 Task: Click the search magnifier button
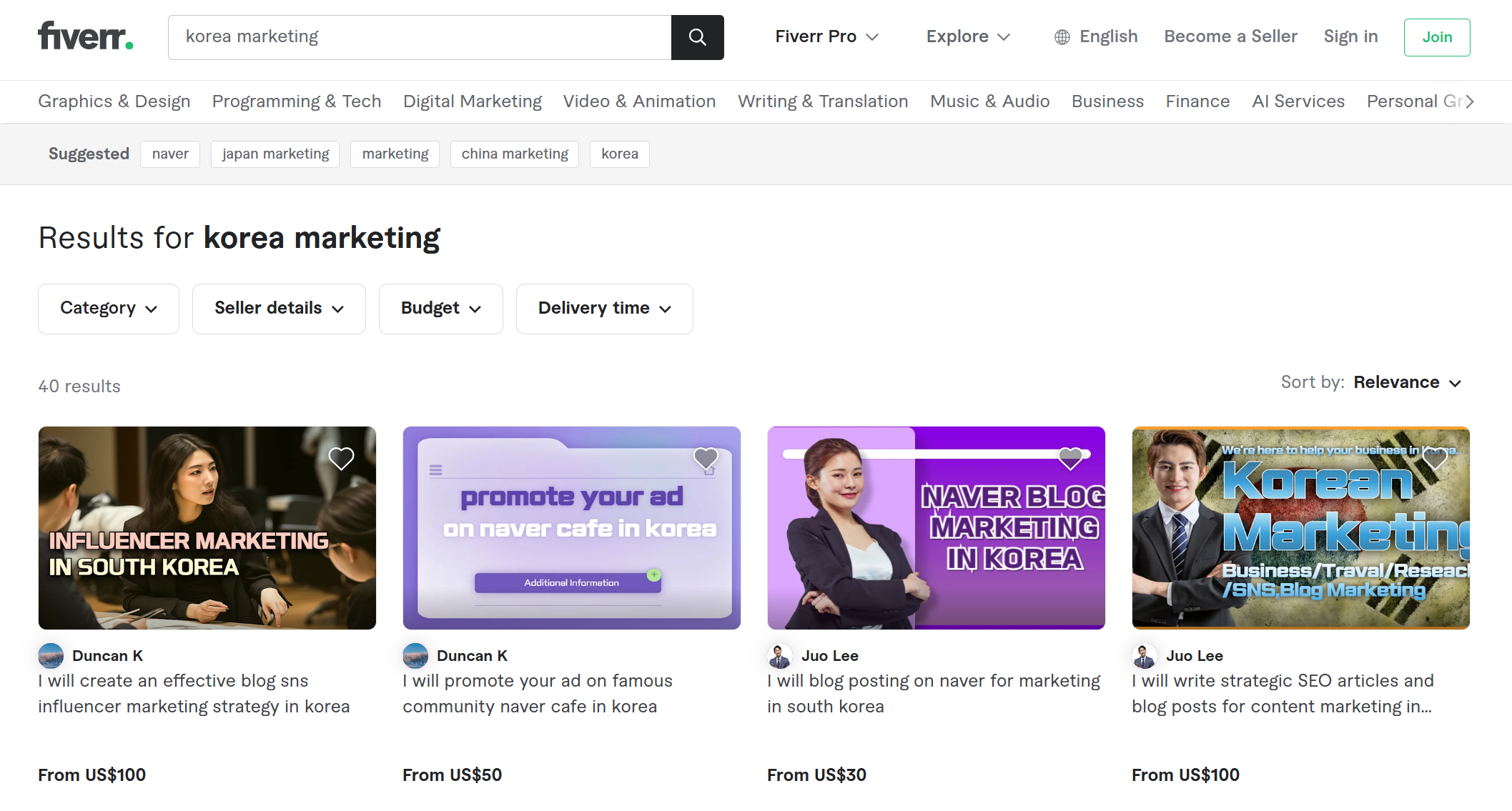(697, 37)
